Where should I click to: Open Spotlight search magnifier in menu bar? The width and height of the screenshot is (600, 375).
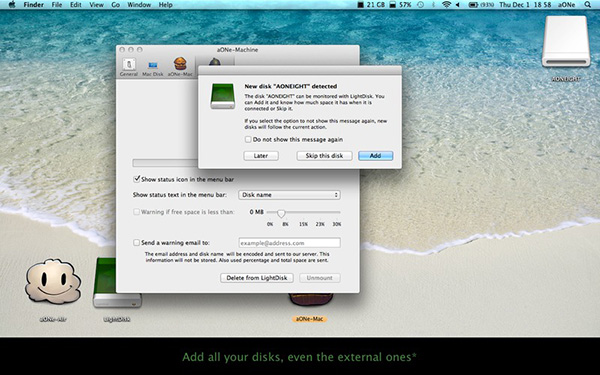tap(587, 5)
